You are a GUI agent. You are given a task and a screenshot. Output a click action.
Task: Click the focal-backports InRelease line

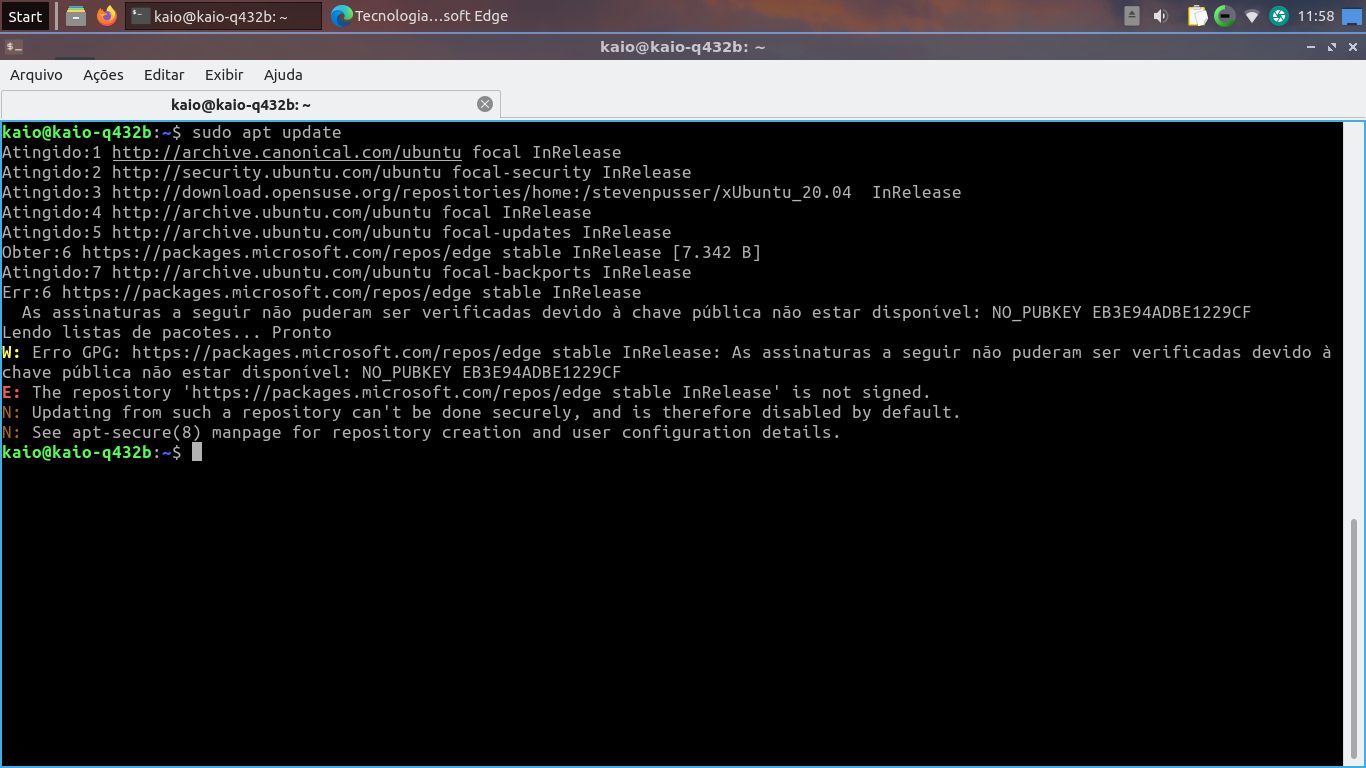[x=346, y=272]
